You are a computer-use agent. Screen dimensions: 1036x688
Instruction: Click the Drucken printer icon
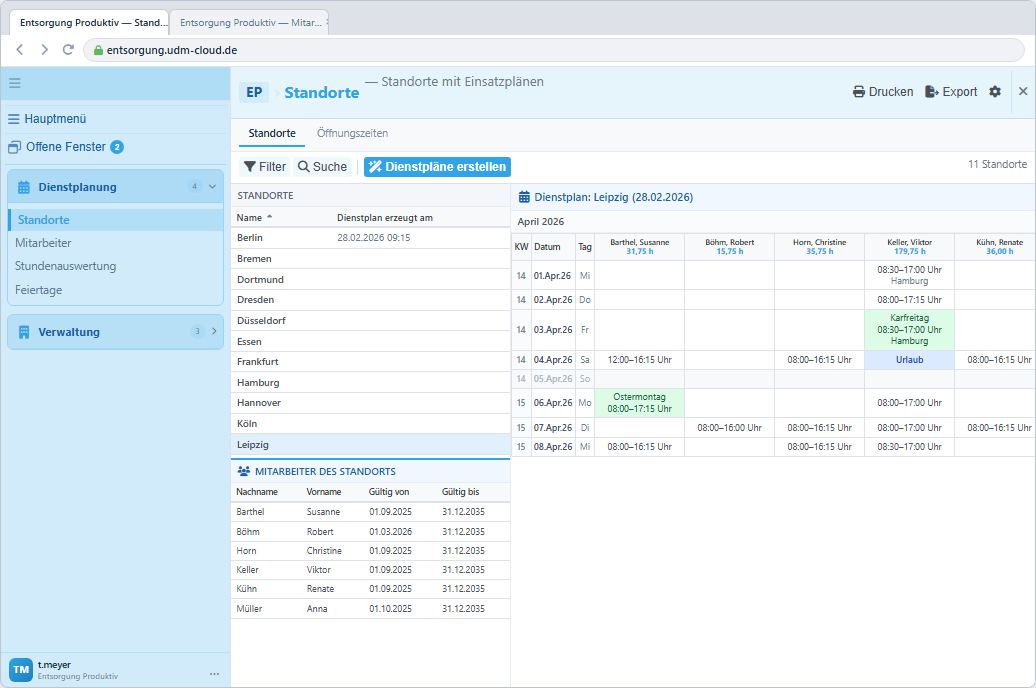[x=858, y=92]
